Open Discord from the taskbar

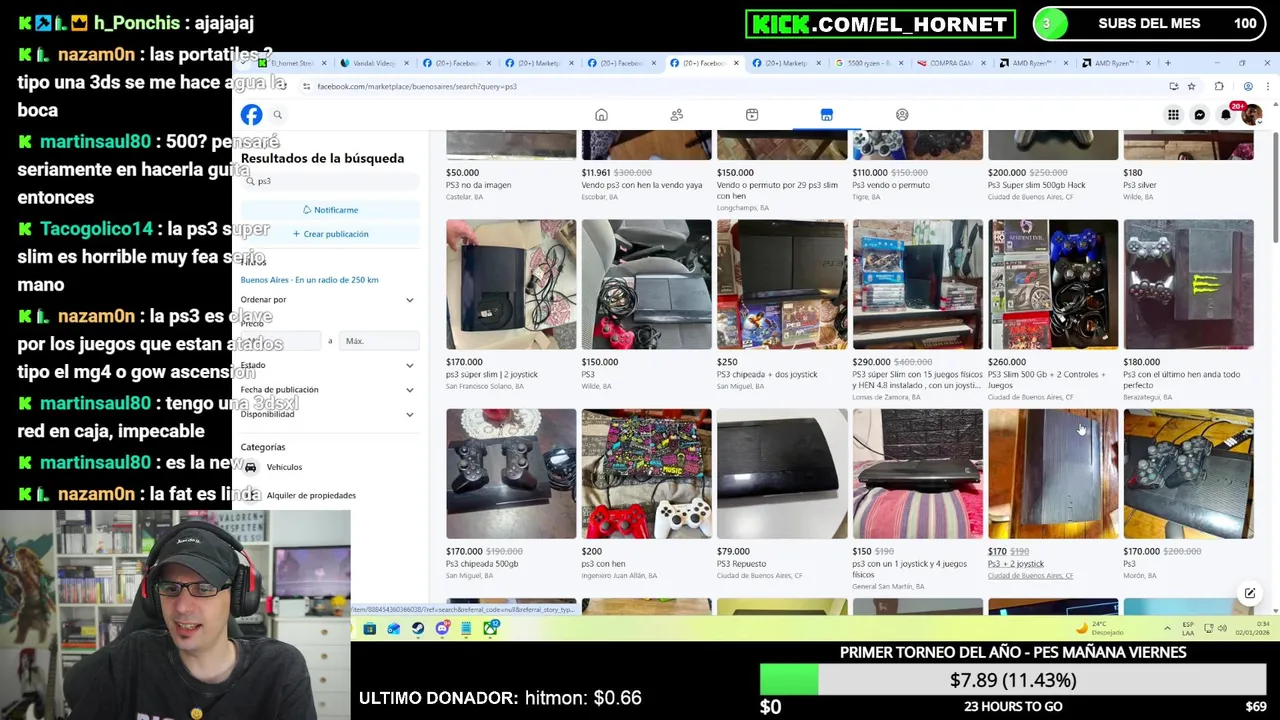click(442, 628)
